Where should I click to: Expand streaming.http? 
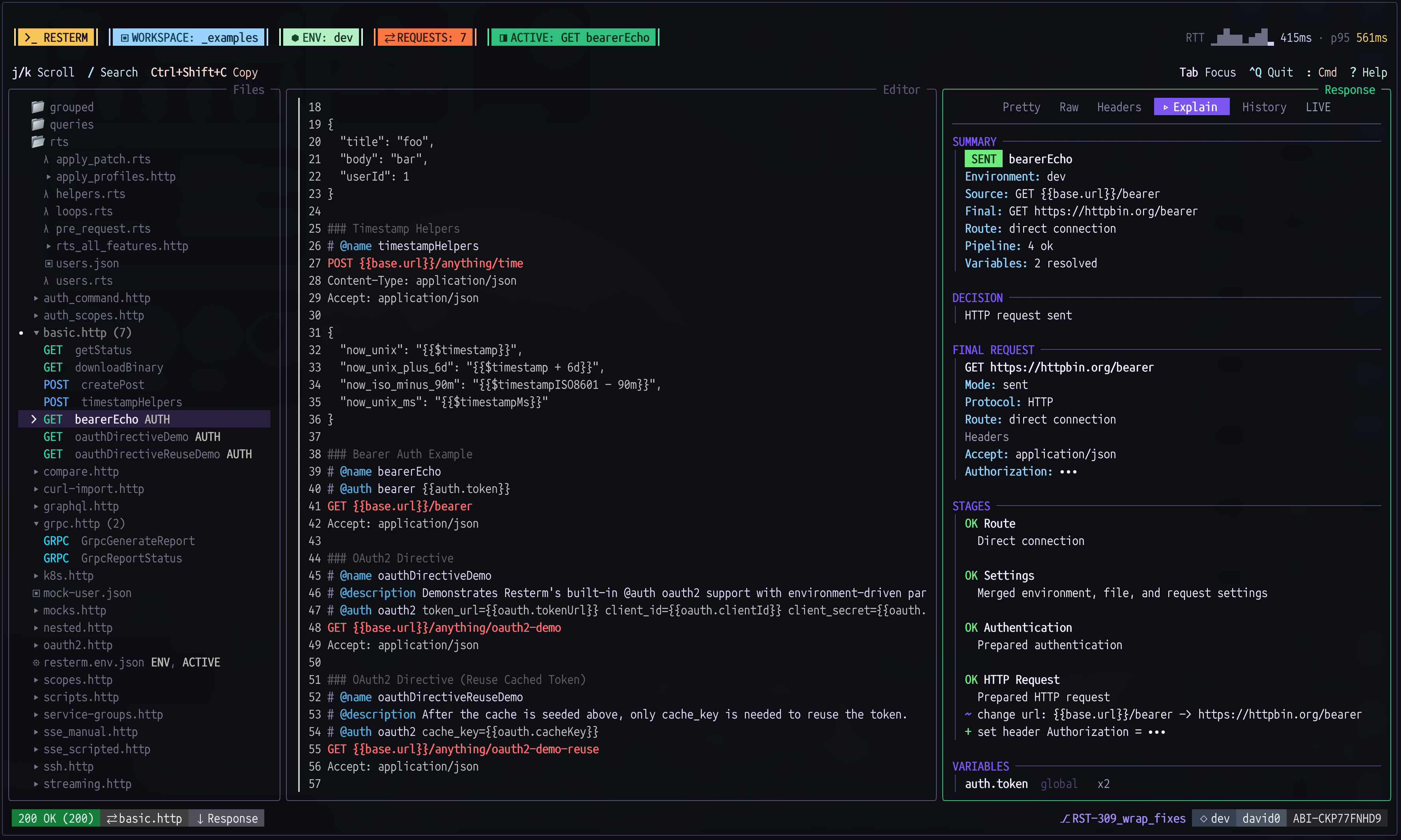[36, 784]
